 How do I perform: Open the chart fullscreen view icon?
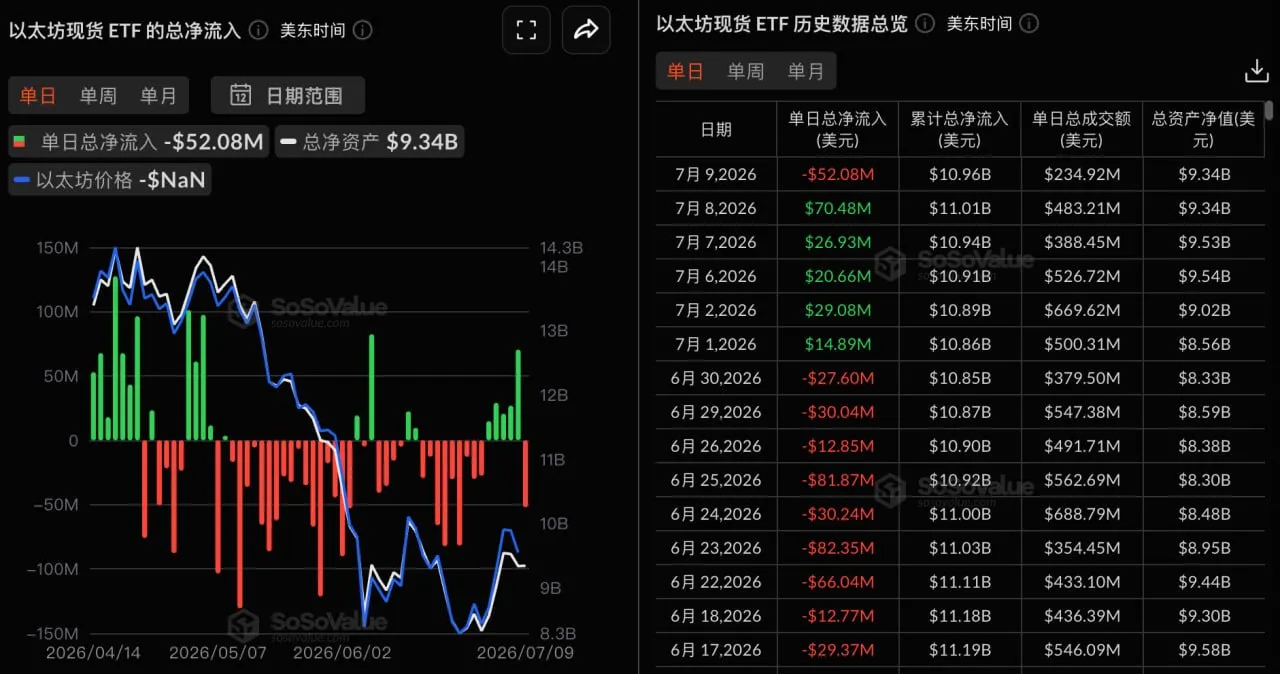click(526, 30)
